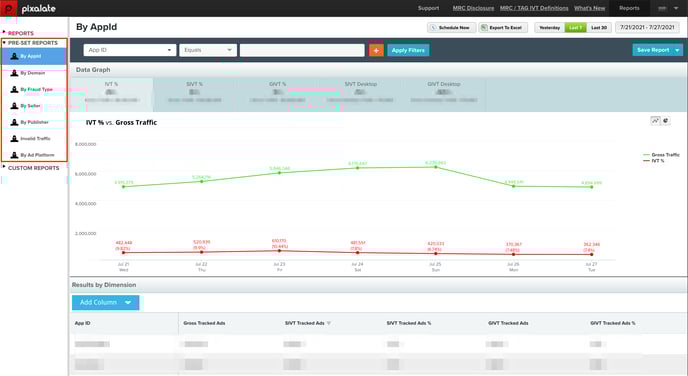This screenshot has width=688, height=376.
Task: Click the Export To Excel button
Action: (x=503, y=28)
